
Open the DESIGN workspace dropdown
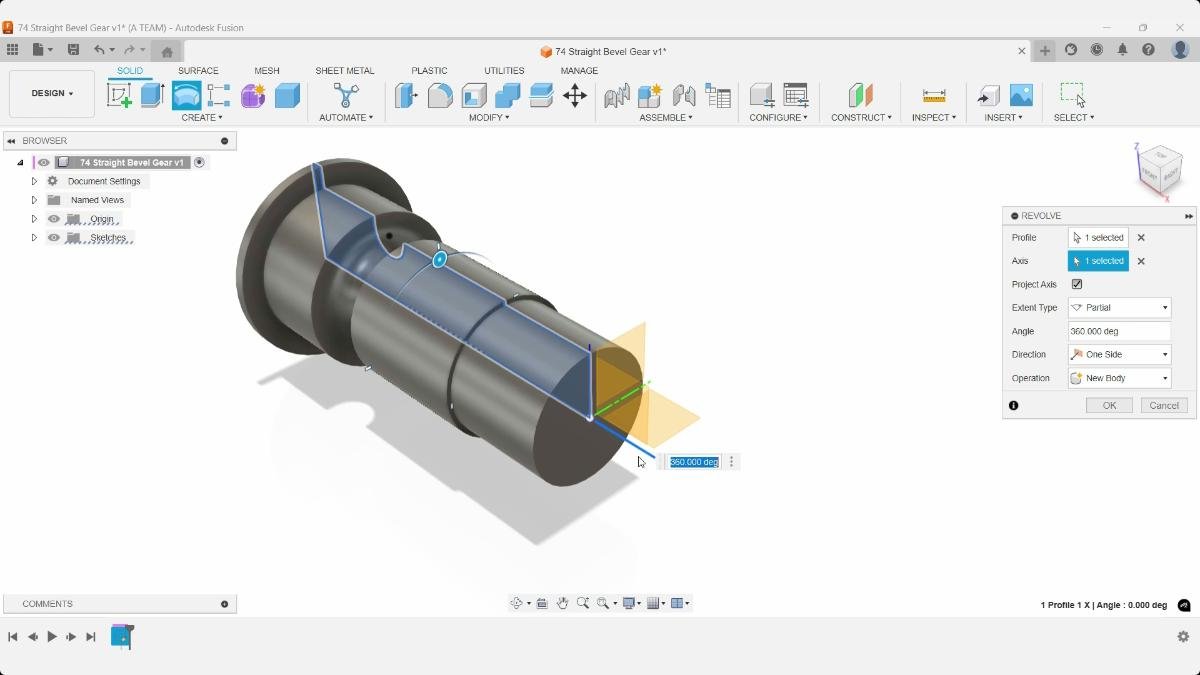pyautogui.click(x=52, y=94)
